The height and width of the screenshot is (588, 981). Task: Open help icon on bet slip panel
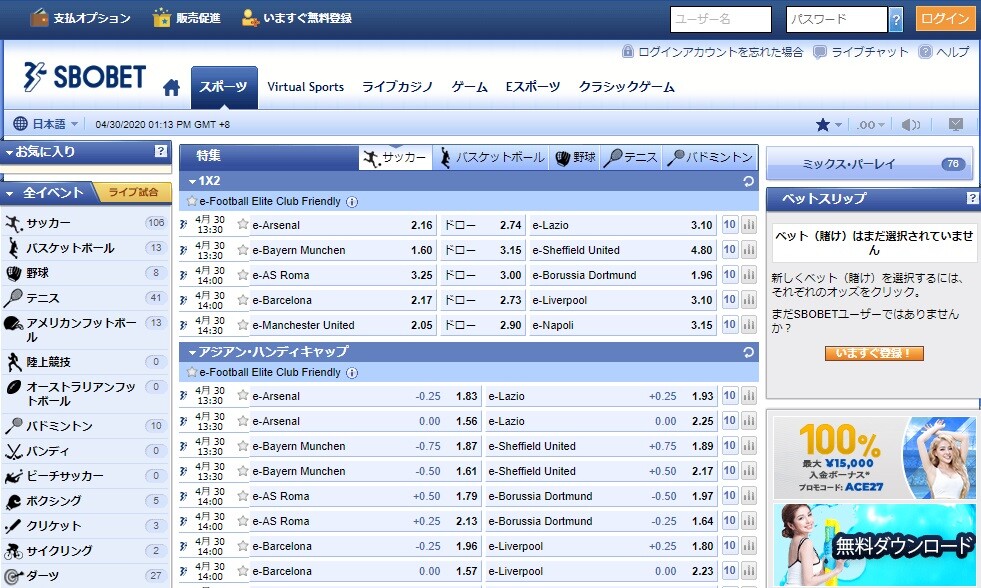(972, 198)
